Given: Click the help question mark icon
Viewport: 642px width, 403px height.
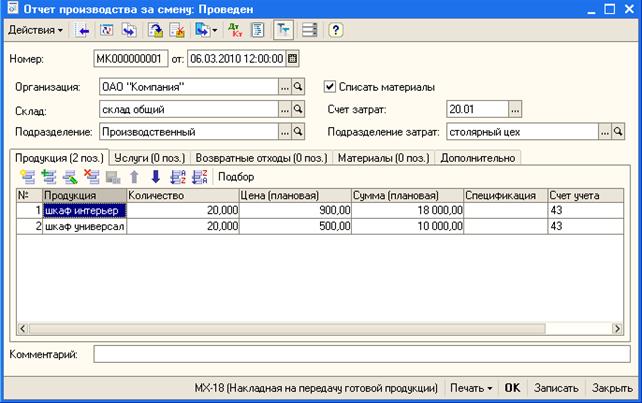Looking at the screenshot, I should (335, 30).
